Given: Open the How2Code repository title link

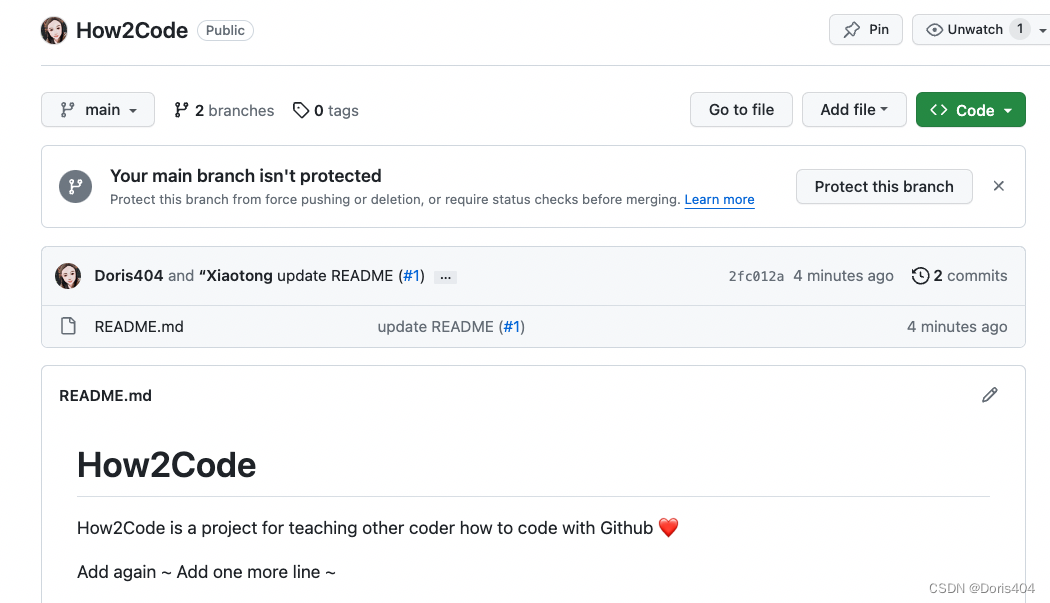Looking at the screenshot, I should click(x=132, y=30).
